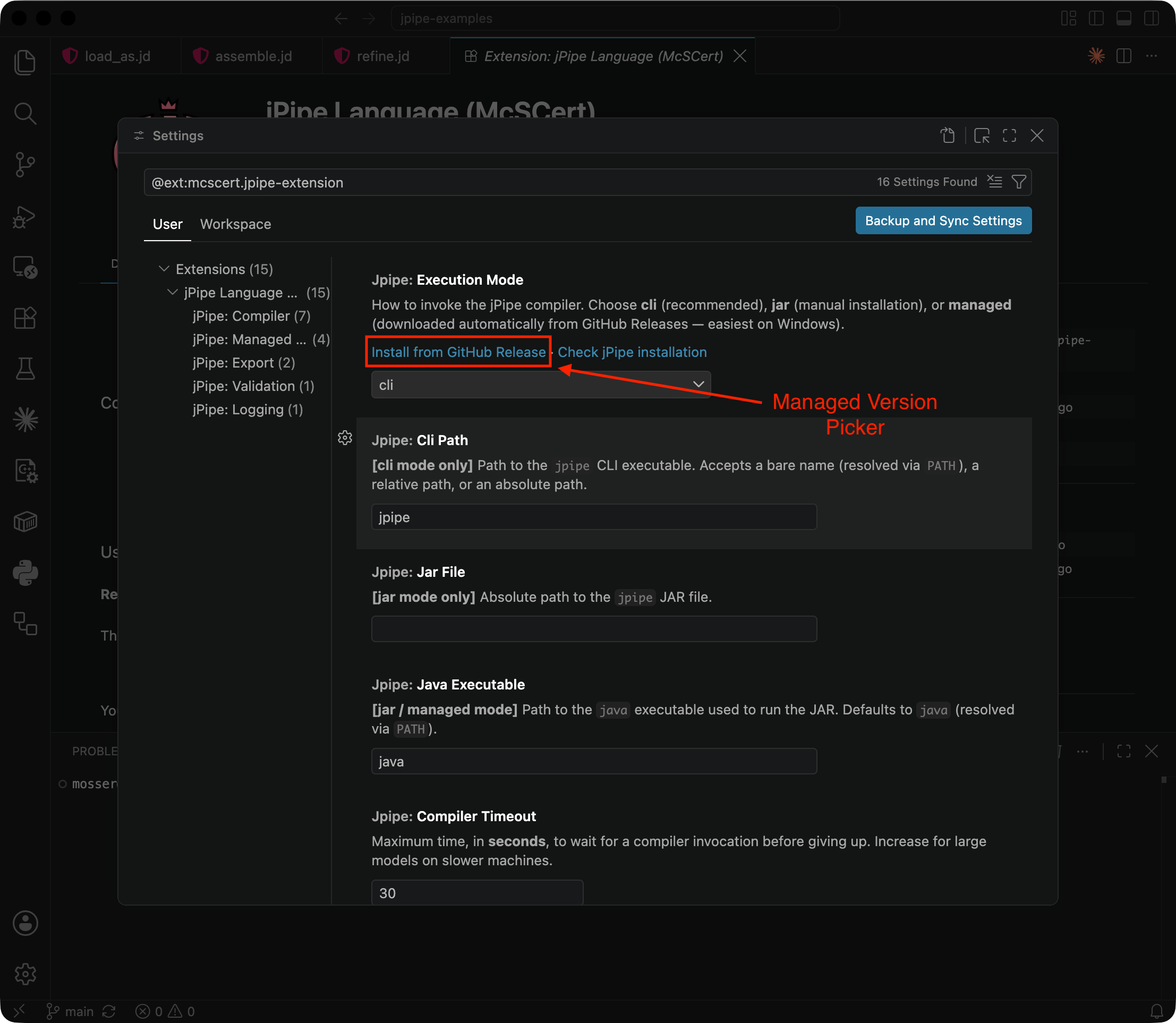Clear the settings search input
Viewport: 1176px width, 1023px height.
(994, 182)
